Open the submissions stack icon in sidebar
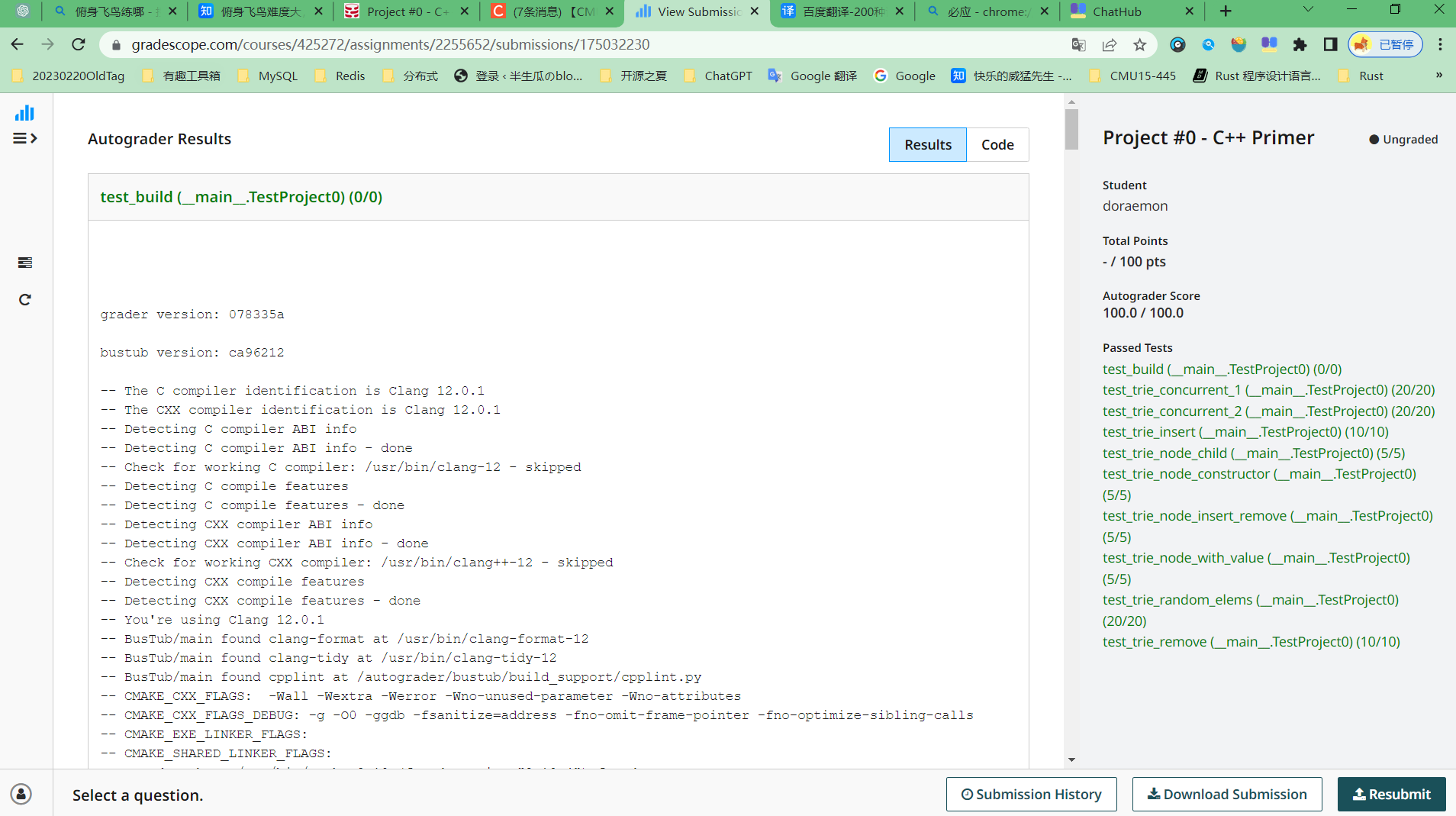 (x=24, y=262)
